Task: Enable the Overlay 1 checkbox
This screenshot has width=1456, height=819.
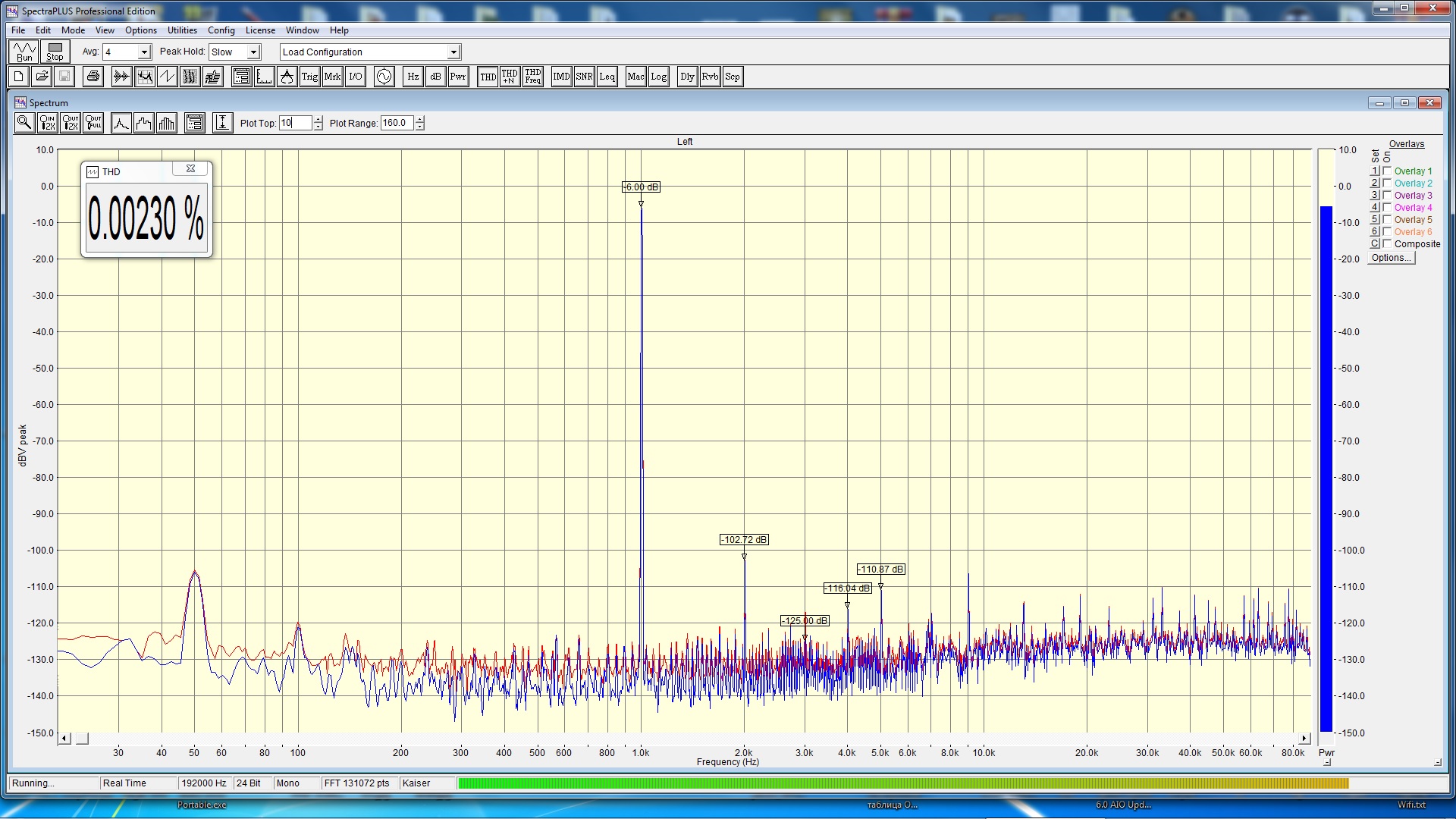Action: pyautogui.click(x=1387, y=171)
